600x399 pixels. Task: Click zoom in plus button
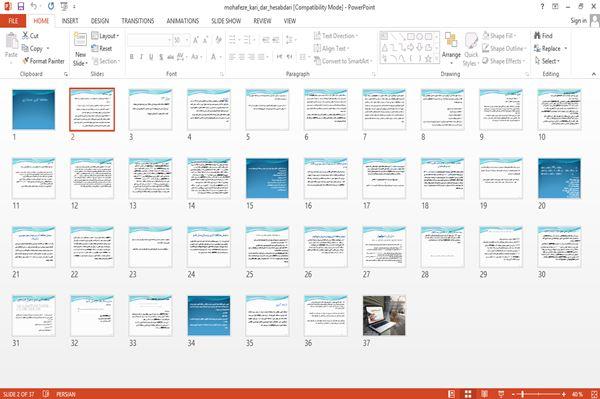(564, 394)
